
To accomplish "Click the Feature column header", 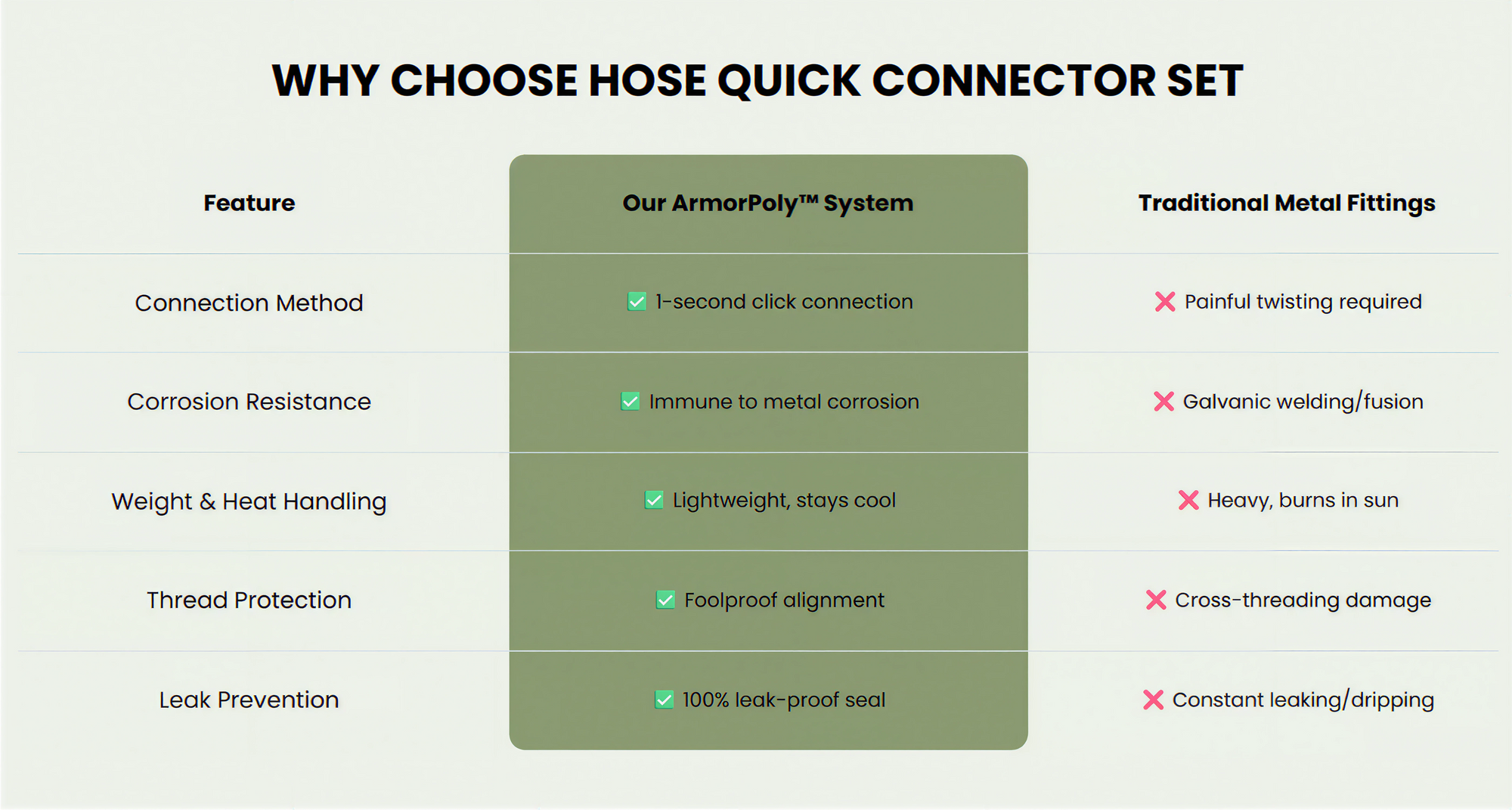I will [x=249, y=203].
